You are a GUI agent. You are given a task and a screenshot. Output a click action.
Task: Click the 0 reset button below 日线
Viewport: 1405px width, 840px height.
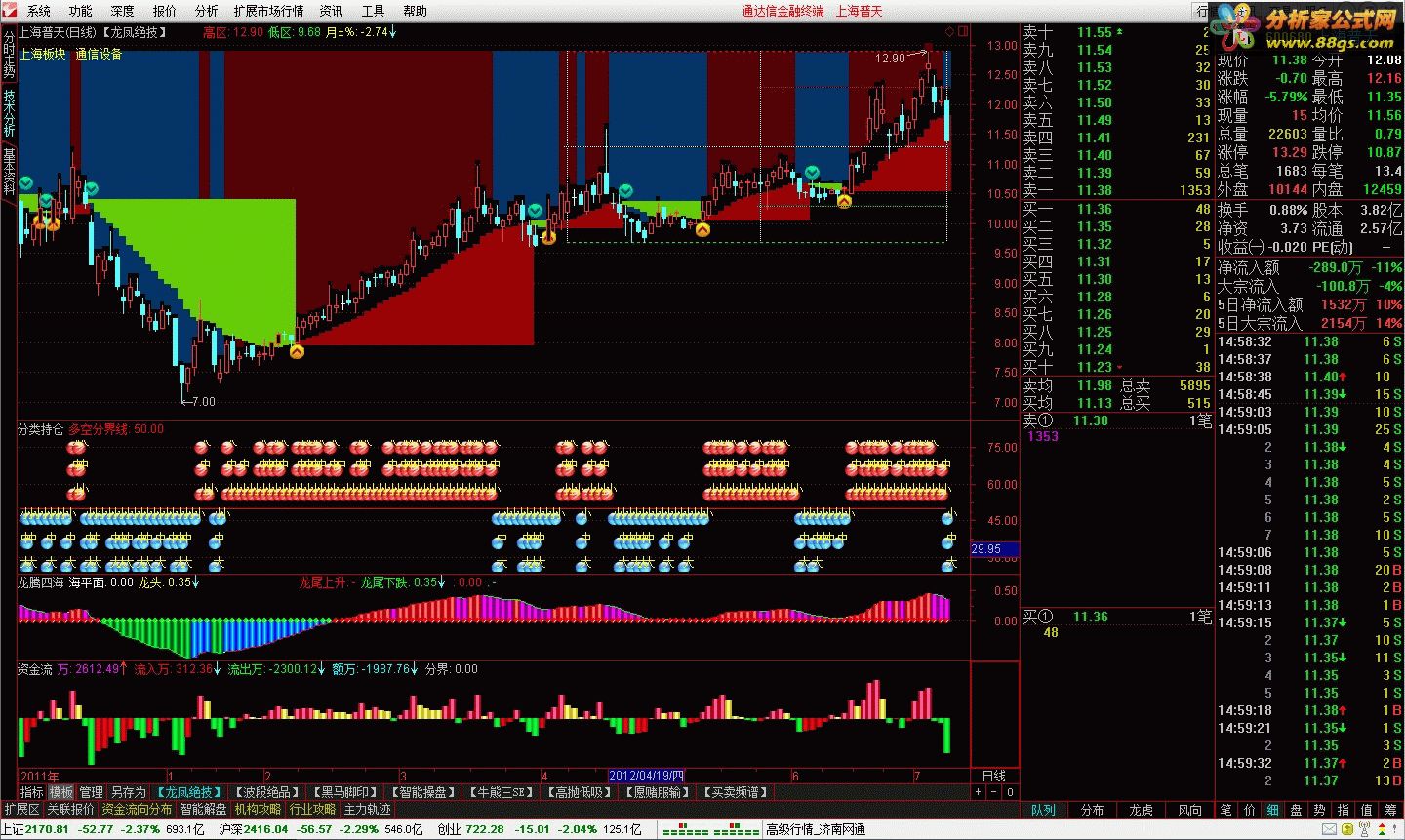click(x=1011, y=792)
